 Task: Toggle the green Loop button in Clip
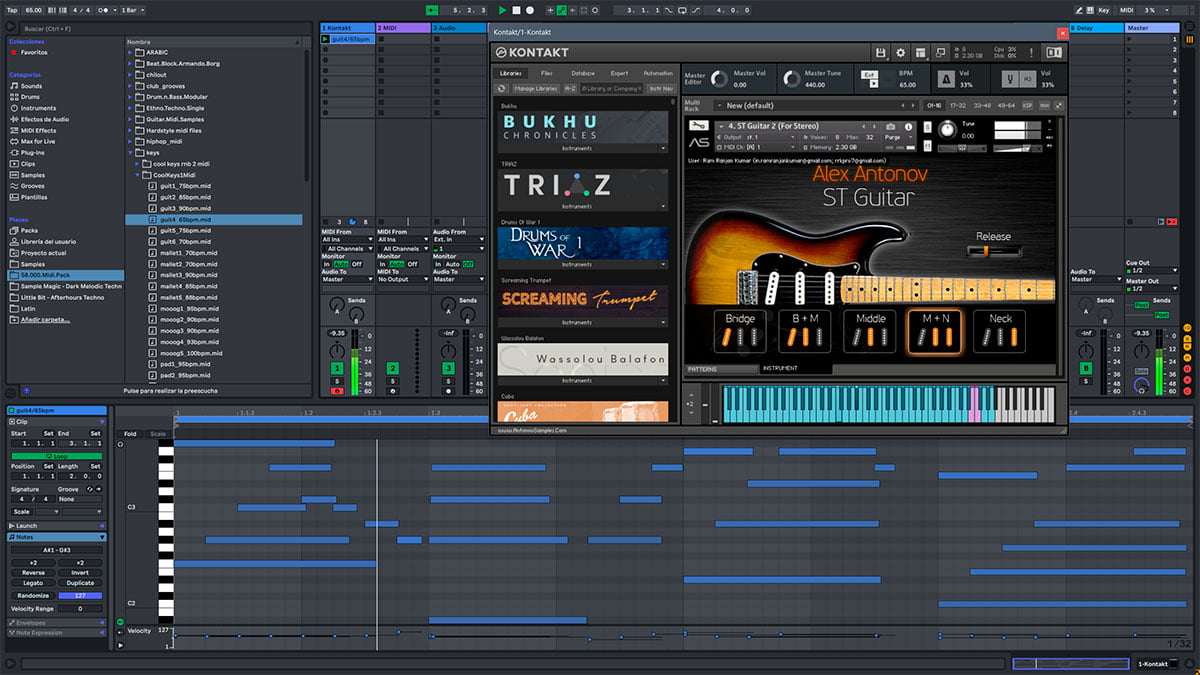[57, 456]
